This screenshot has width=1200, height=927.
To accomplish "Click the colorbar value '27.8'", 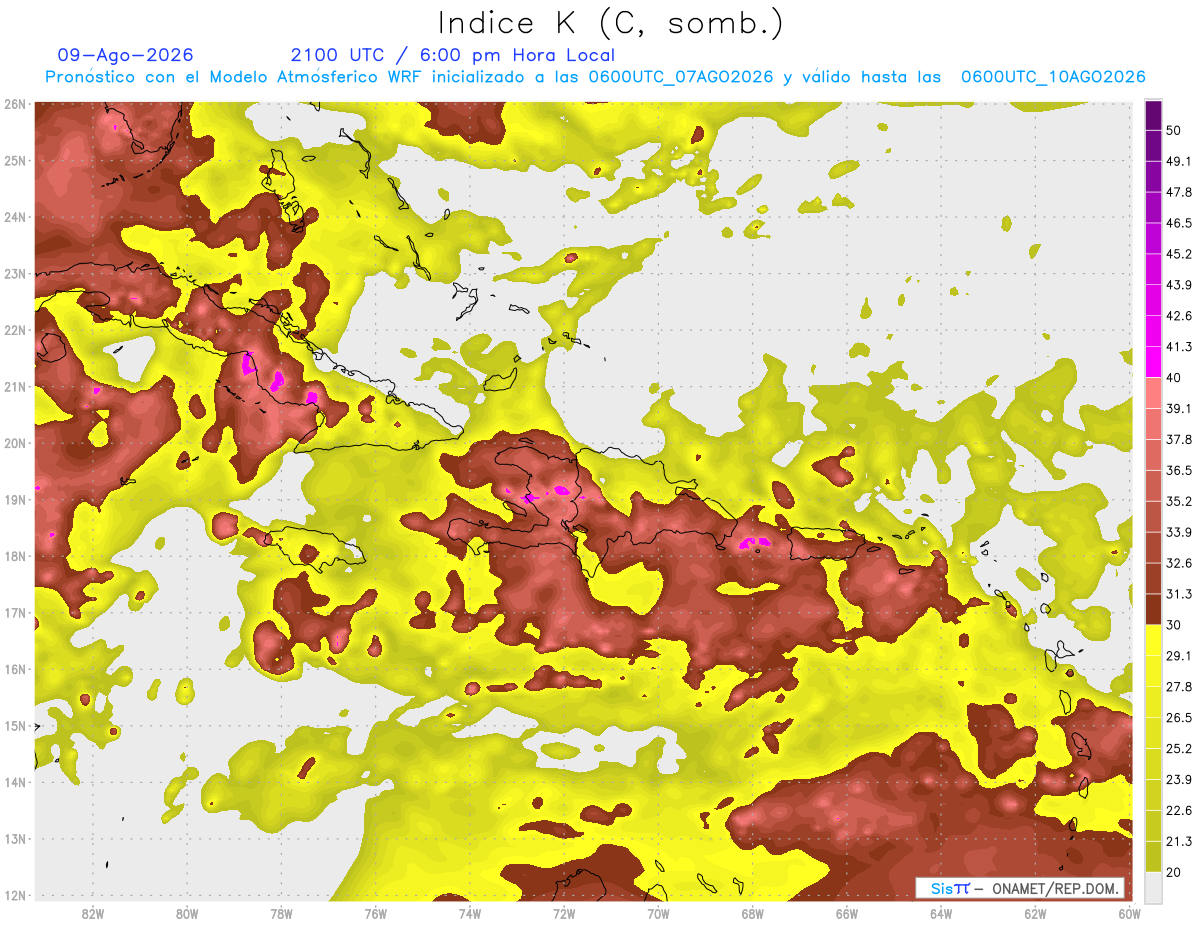I will tap(1179, 686).
